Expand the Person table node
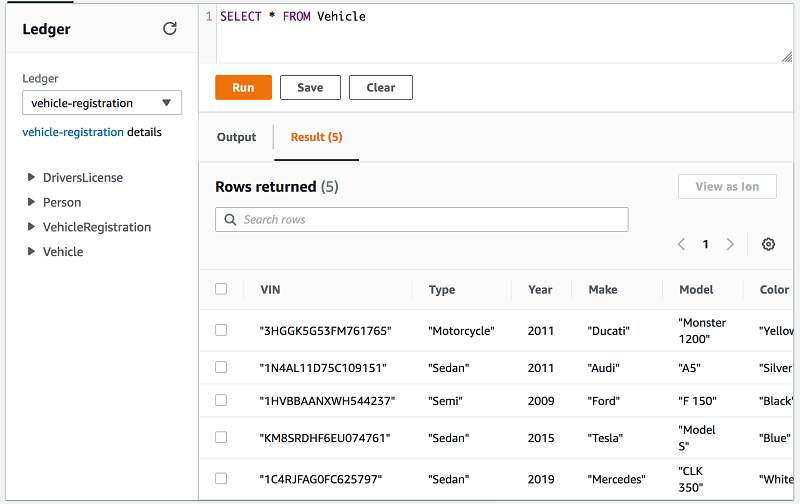This screenshot has height=504, width=800. click(x=32, y=202)
